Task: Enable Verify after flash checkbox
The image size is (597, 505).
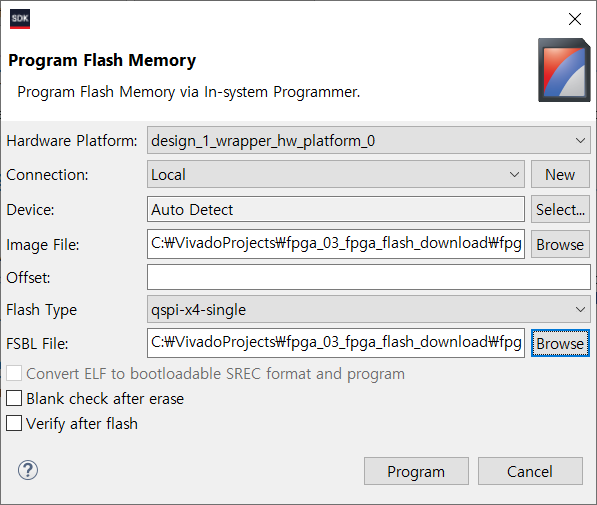Action: 14,423
